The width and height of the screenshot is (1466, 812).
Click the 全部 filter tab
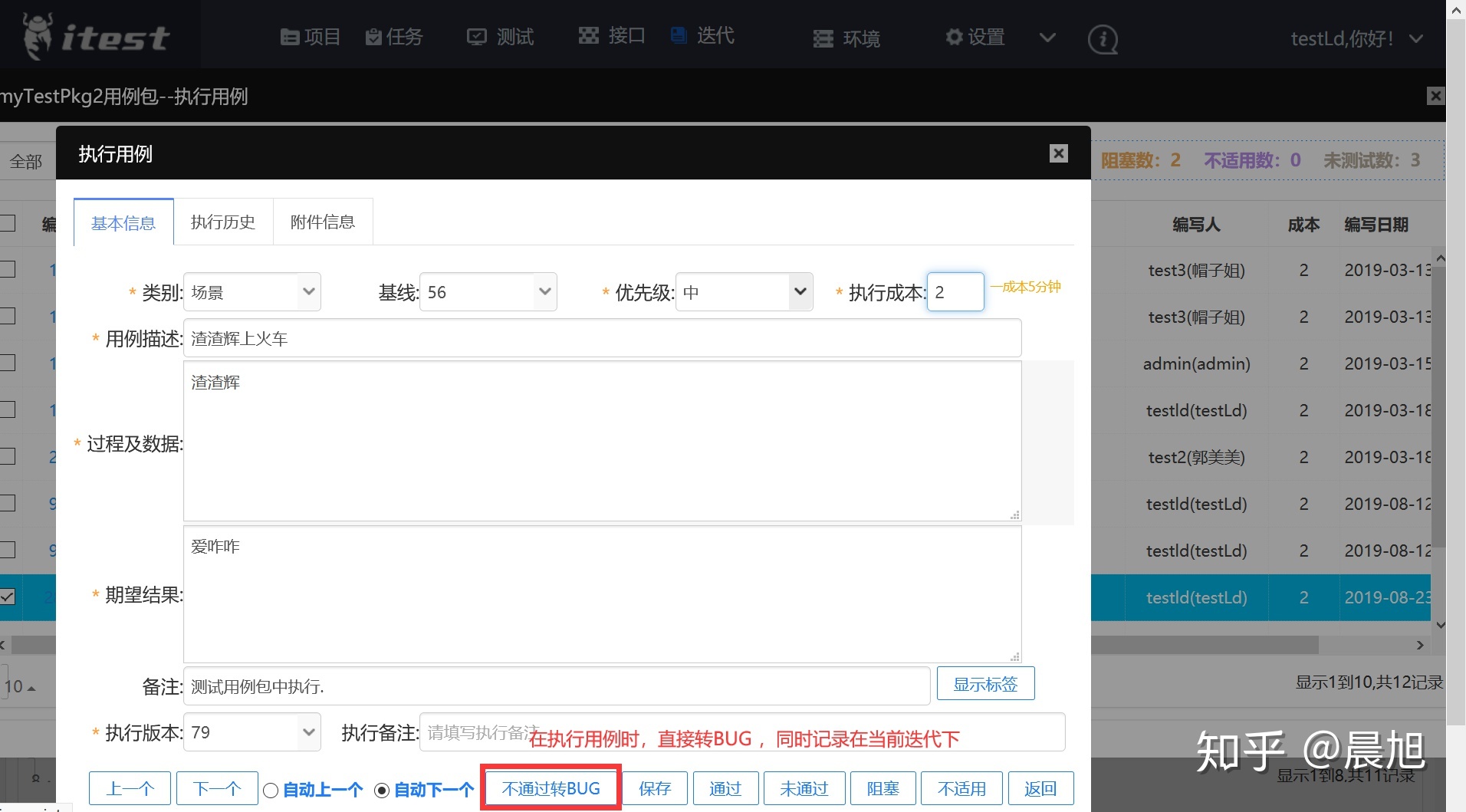point(25,161)
